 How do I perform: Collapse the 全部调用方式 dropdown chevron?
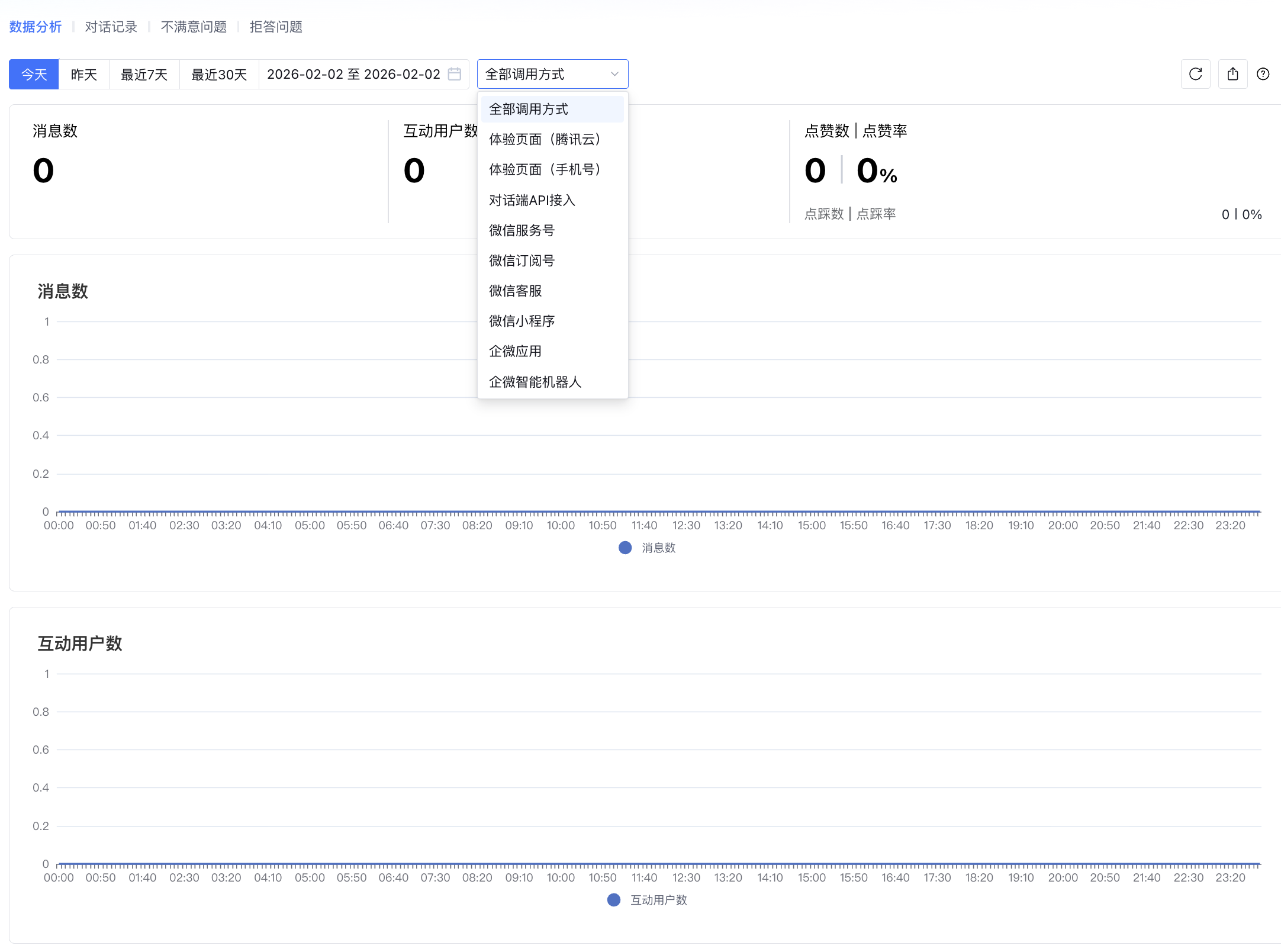click(614, 74)
